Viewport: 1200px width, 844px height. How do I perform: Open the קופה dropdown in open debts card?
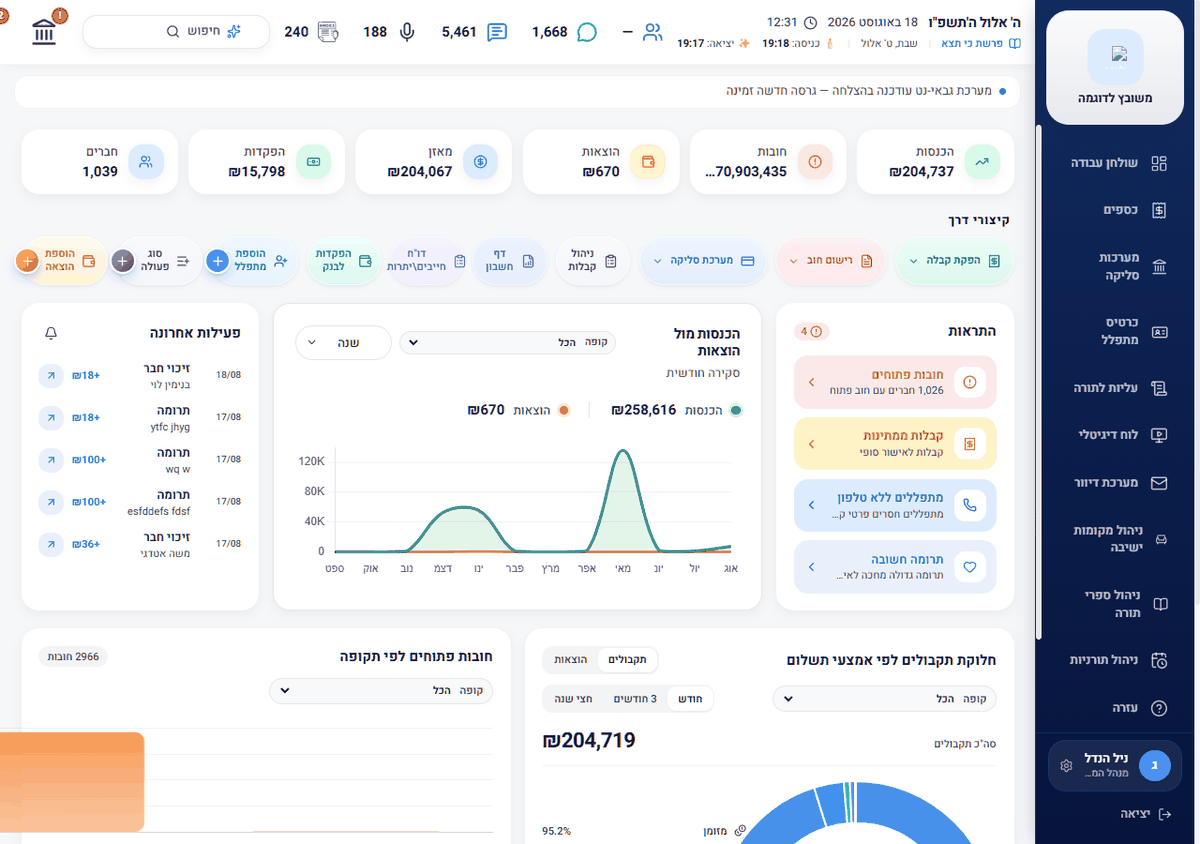click(x=381, y=691)
